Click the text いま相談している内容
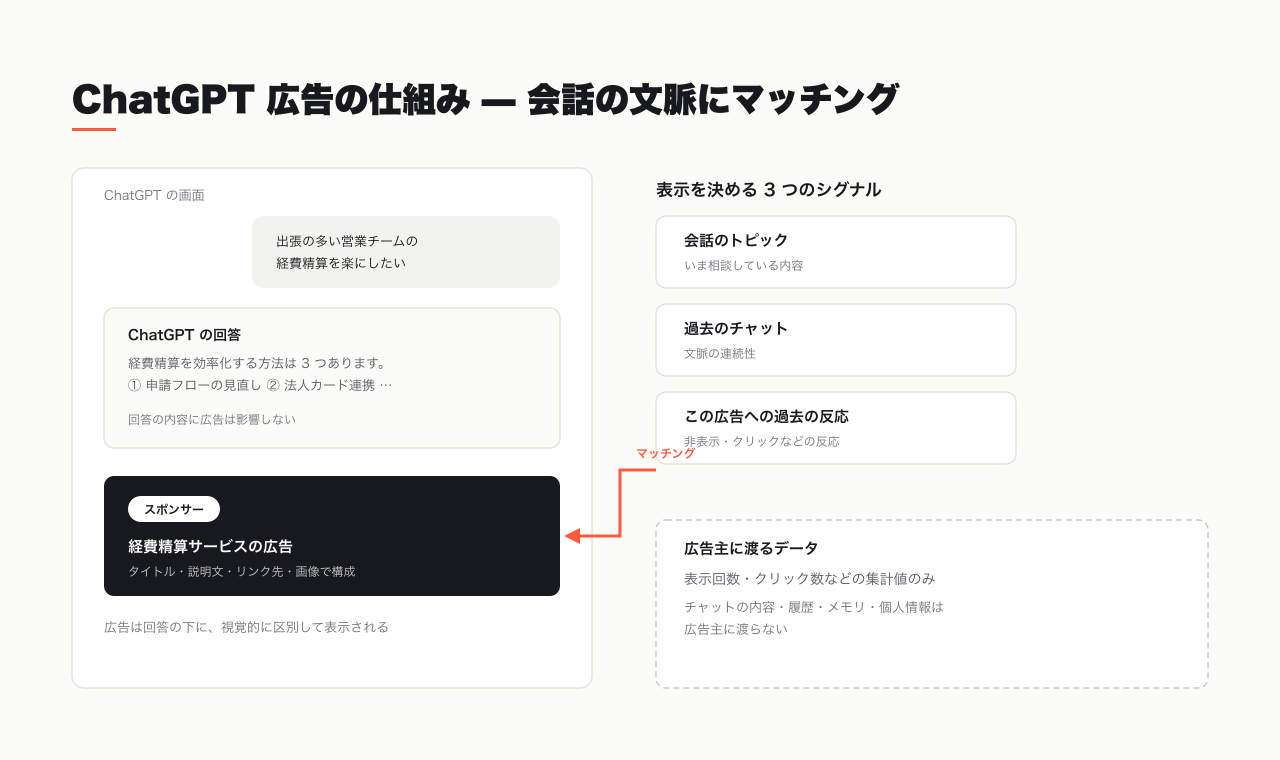Image resolution: width=1280 pixels, height=760 pixels. (744, 266)
